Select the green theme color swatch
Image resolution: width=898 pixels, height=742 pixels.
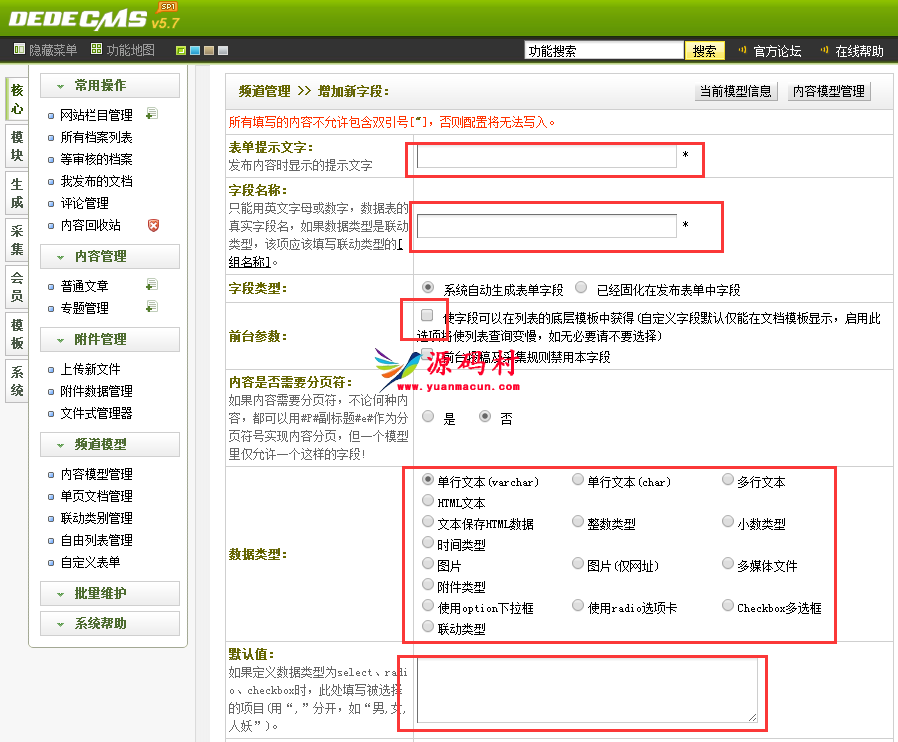pos(181,51)
